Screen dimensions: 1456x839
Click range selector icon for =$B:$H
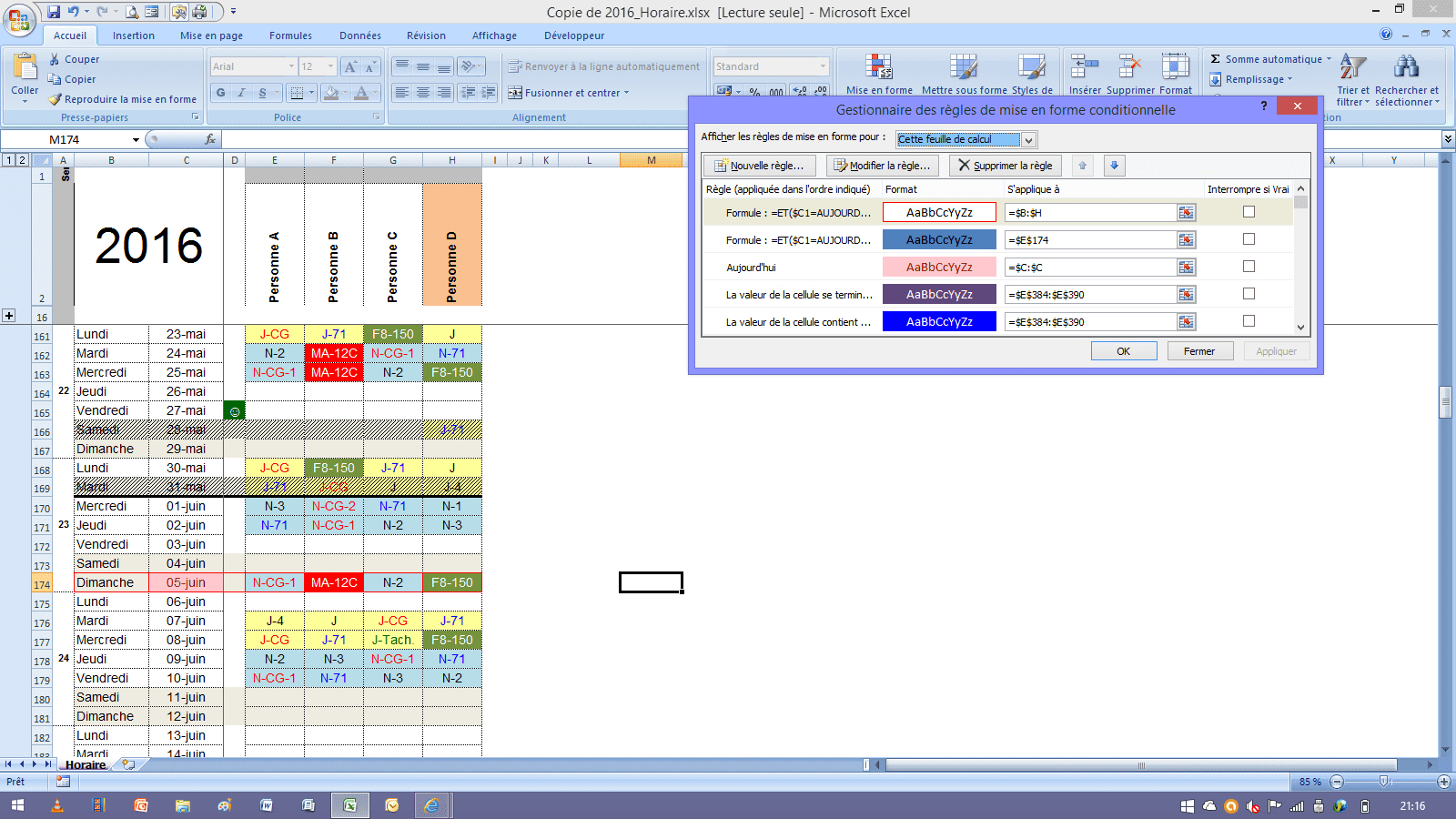coord(1186,213)
